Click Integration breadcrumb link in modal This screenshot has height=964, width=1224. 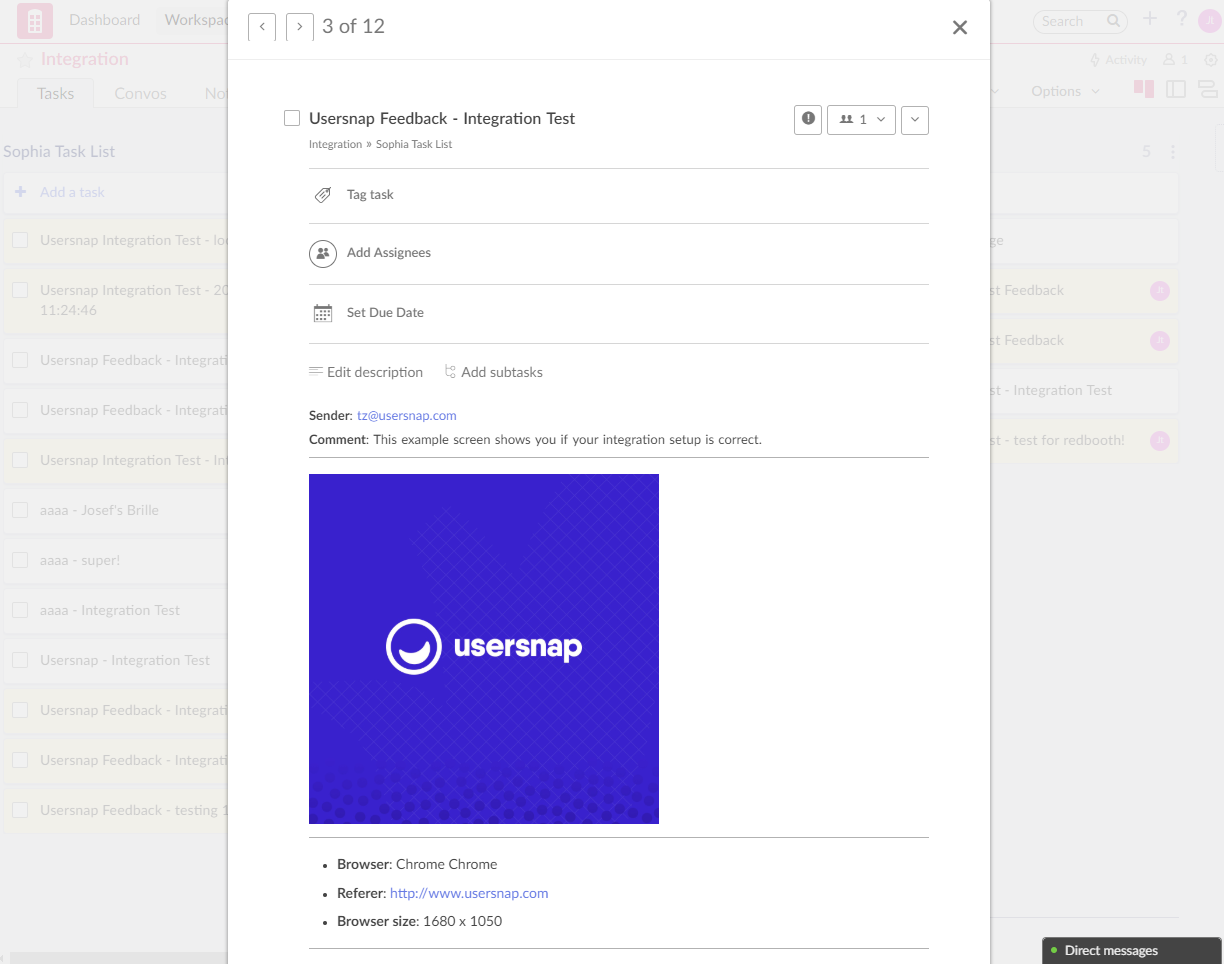[335, 145]
